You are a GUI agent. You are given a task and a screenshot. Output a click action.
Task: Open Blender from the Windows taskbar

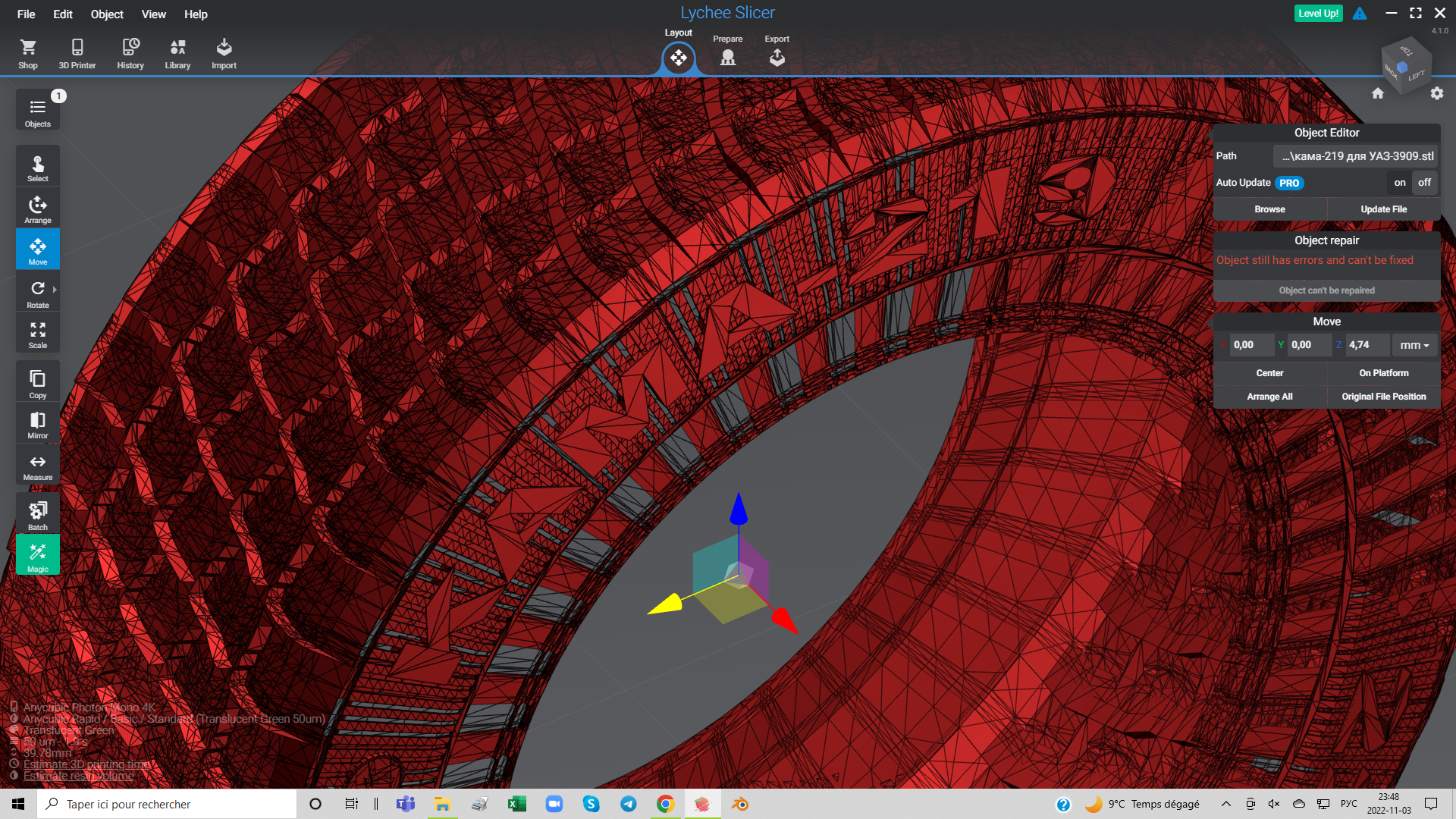point(739,804)
